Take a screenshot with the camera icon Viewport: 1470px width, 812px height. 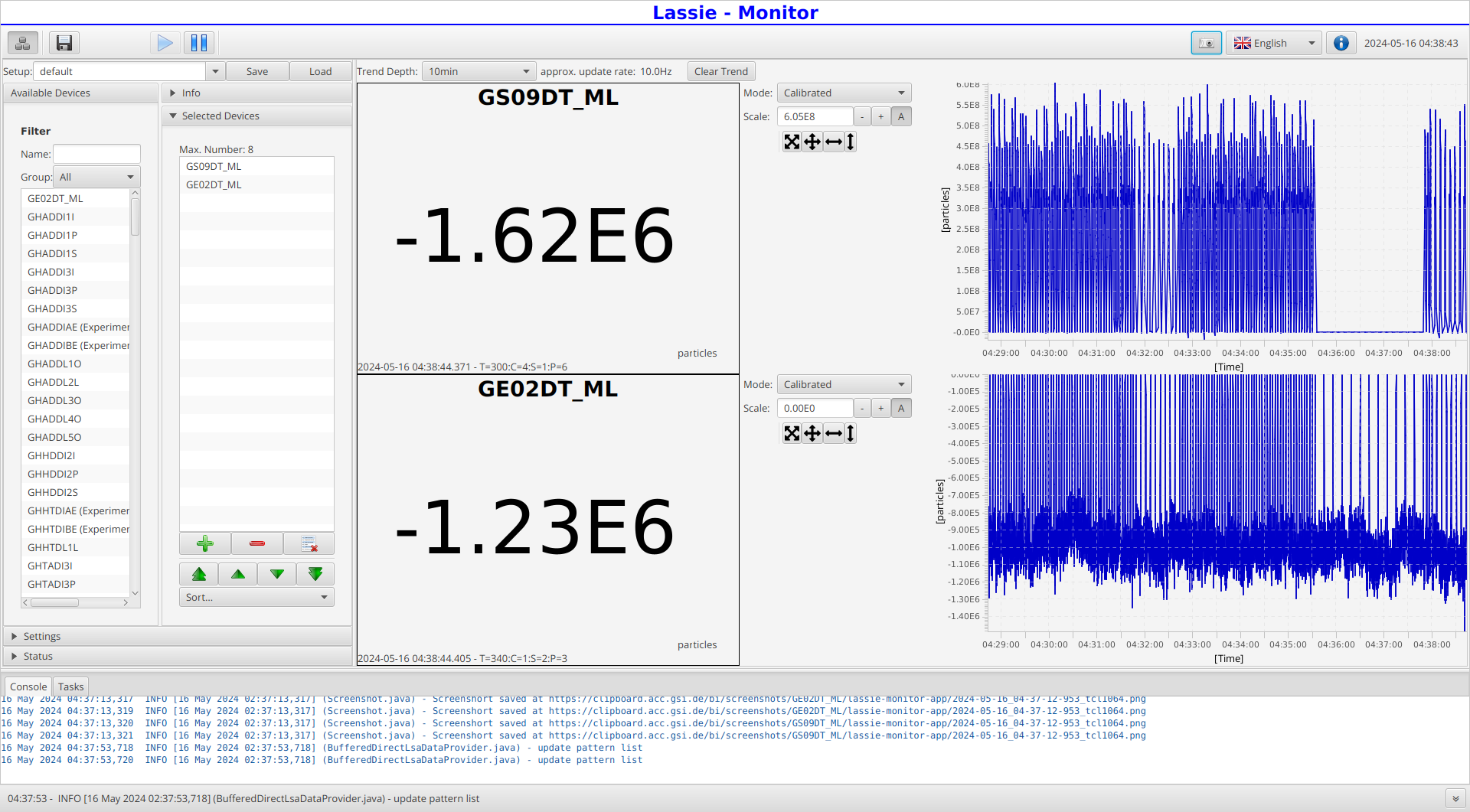(1207, 43)
